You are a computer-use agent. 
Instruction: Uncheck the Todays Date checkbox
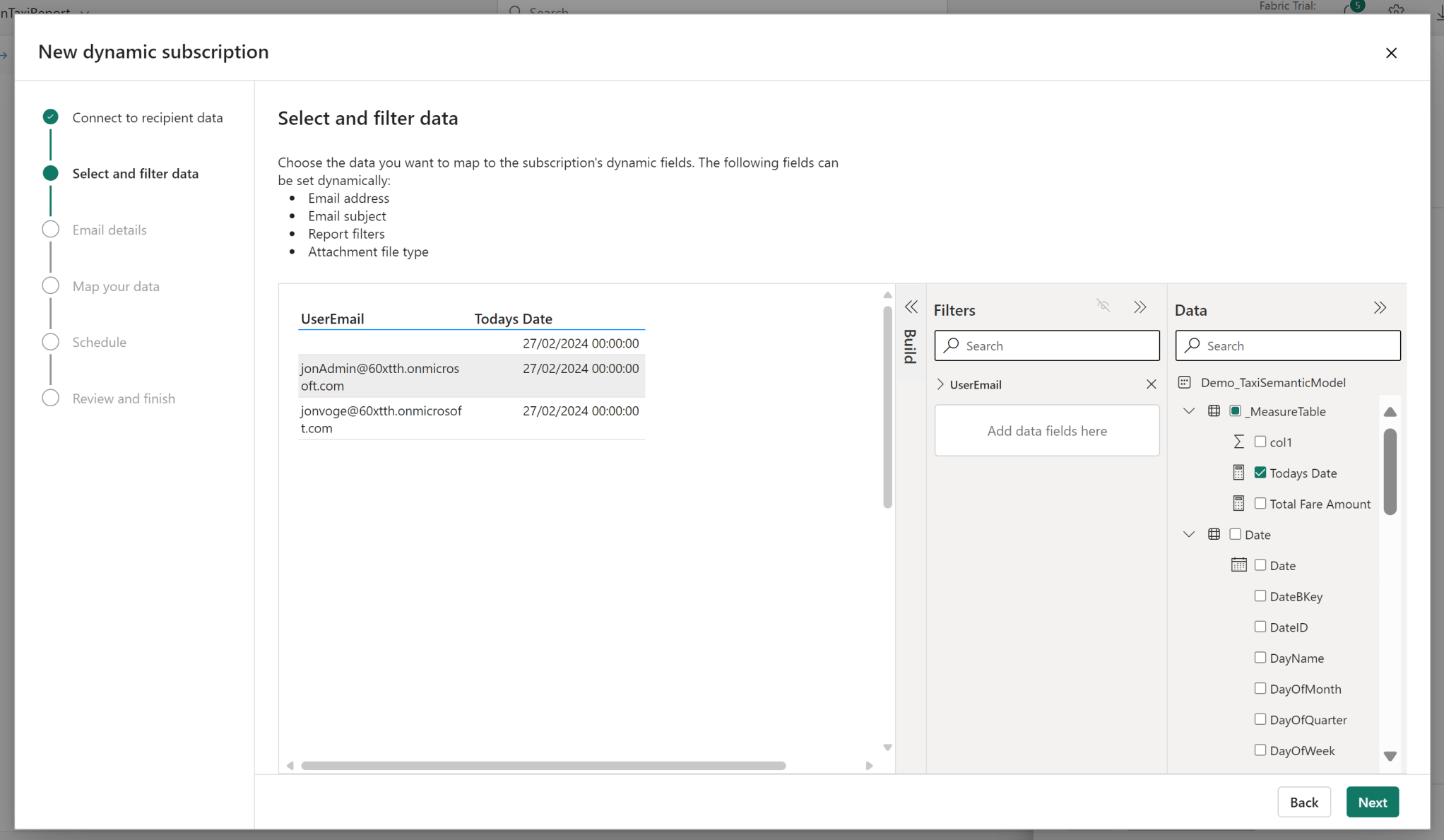1260,472
